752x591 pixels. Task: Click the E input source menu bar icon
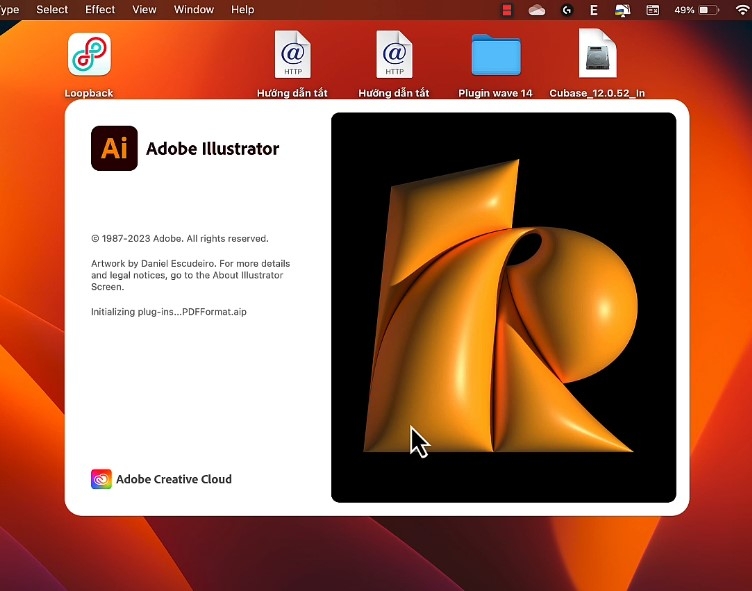(x=594, y=10)
